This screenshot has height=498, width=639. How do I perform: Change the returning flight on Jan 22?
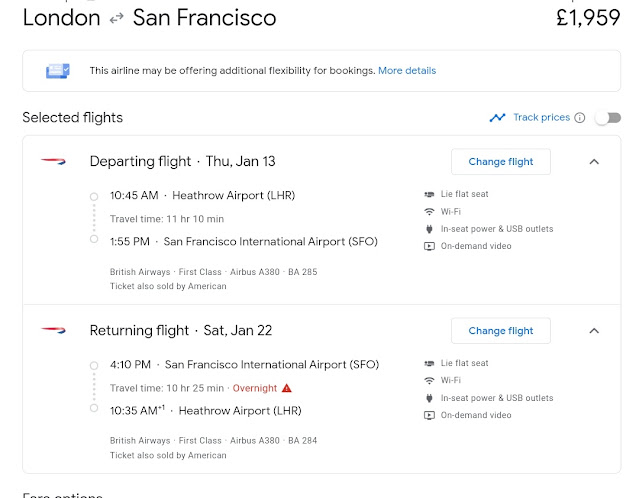coord(501,331)
